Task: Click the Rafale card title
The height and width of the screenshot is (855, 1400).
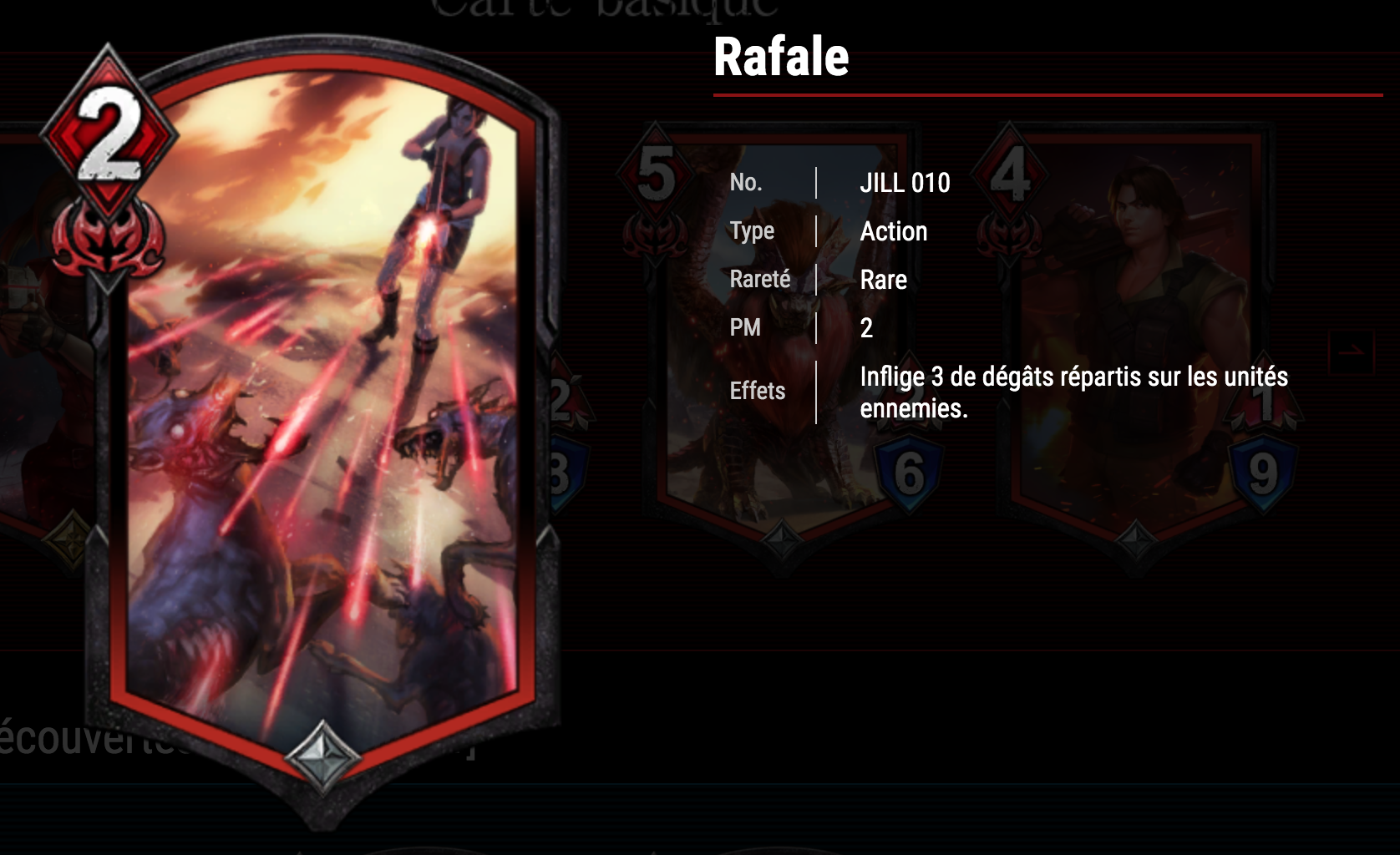Action: point(781,57)
